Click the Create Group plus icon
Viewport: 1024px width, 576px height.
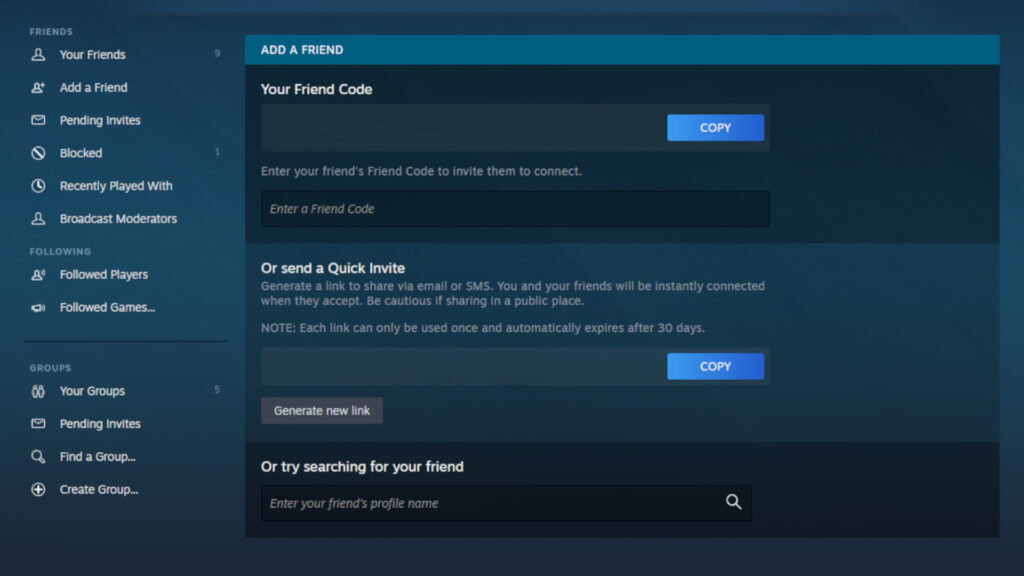(x=36, y=489)
